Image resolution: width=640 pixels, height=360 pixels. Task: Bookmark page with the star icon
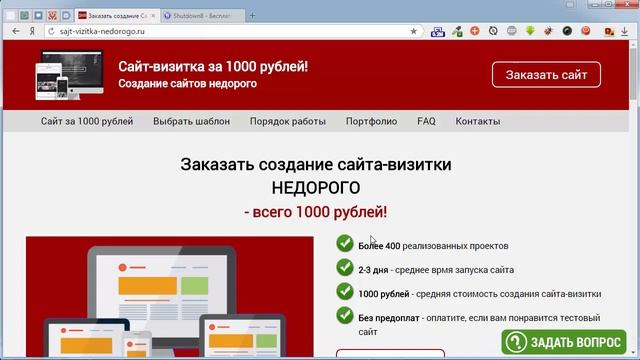click(x=413, y=31)
